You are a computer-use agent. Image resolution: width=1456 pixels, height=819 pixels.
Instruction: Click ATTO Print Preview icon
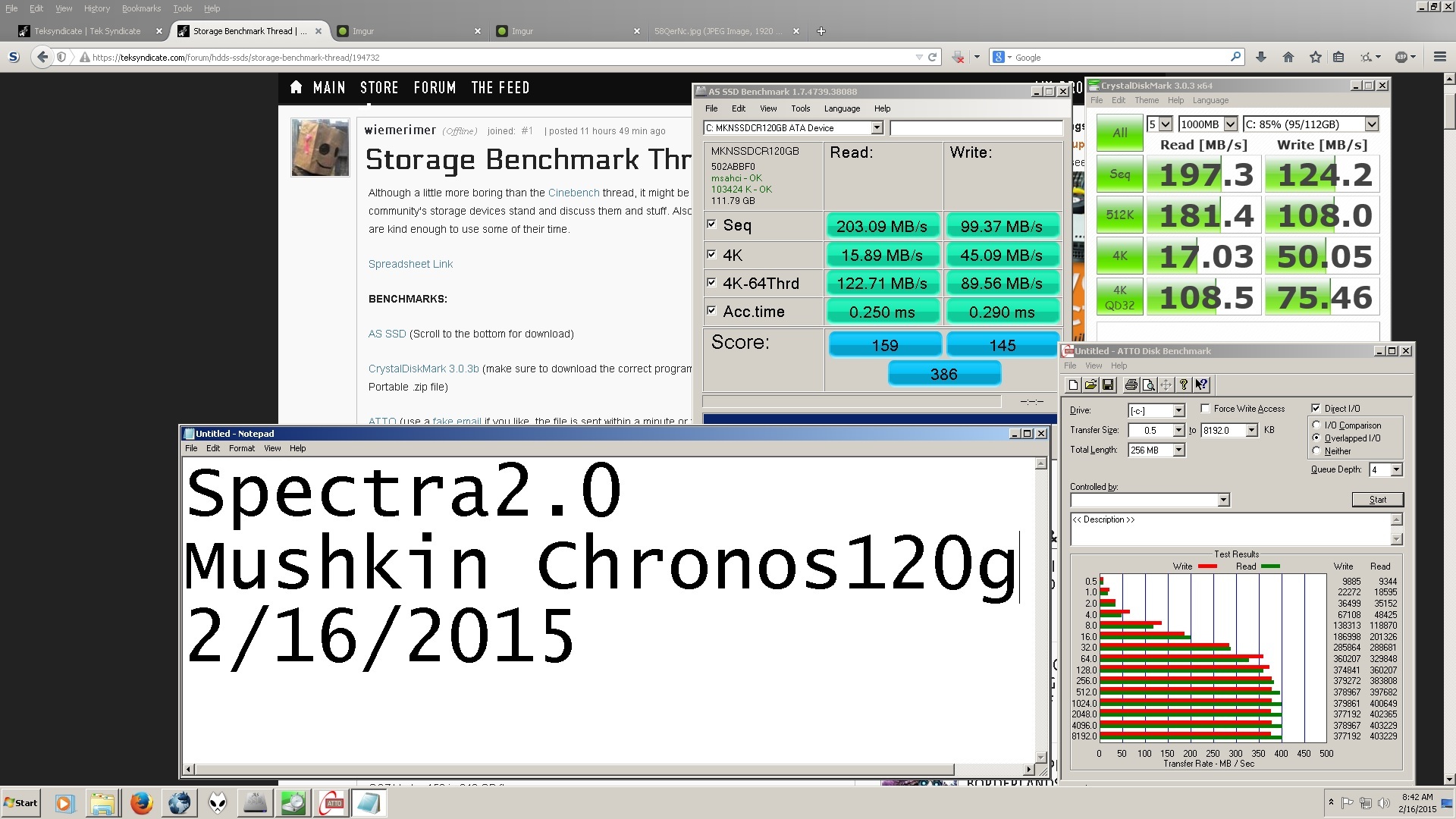click(1148, 385)
